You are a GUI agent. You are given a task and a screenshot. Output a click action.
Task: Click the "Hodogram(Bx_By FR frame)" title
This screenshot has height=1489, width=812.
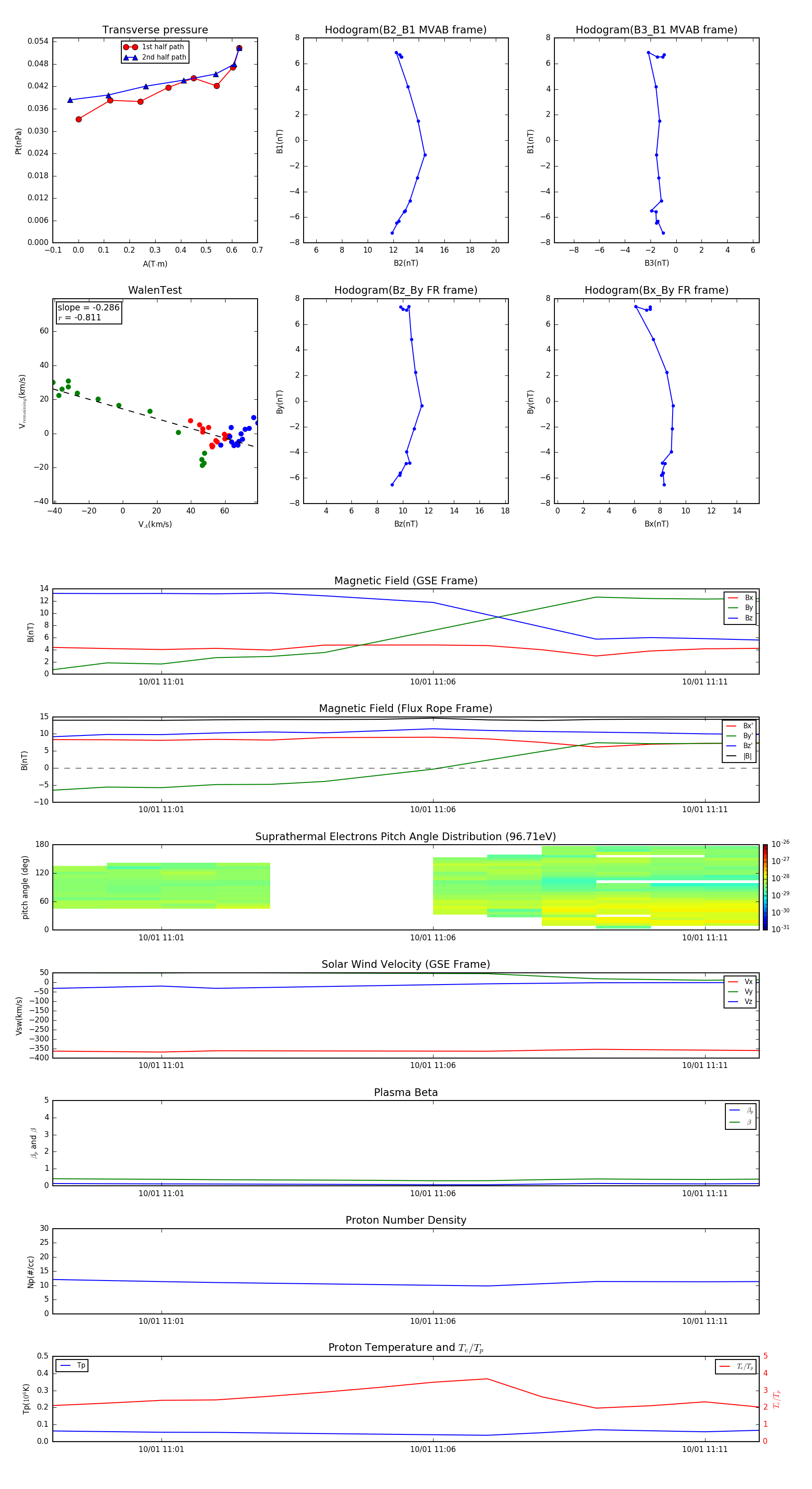point(656,290)
